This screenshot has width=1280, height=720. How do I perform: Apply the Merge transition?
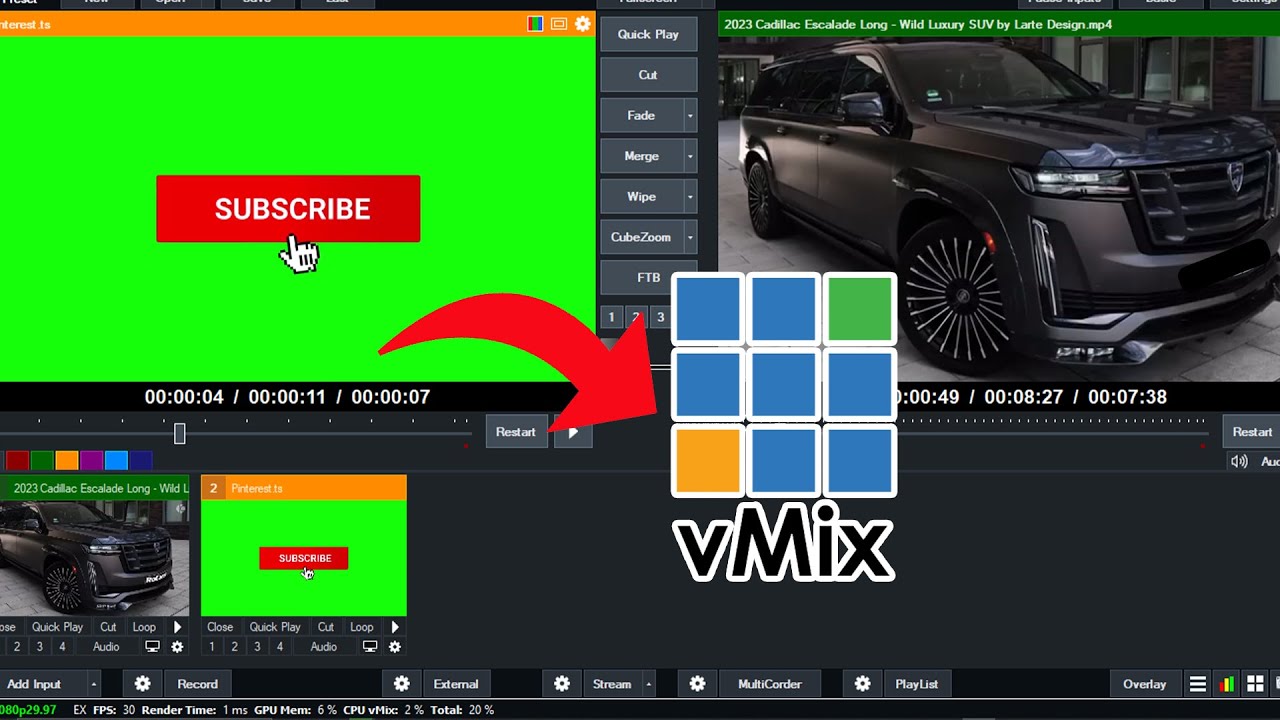[641, 156]
